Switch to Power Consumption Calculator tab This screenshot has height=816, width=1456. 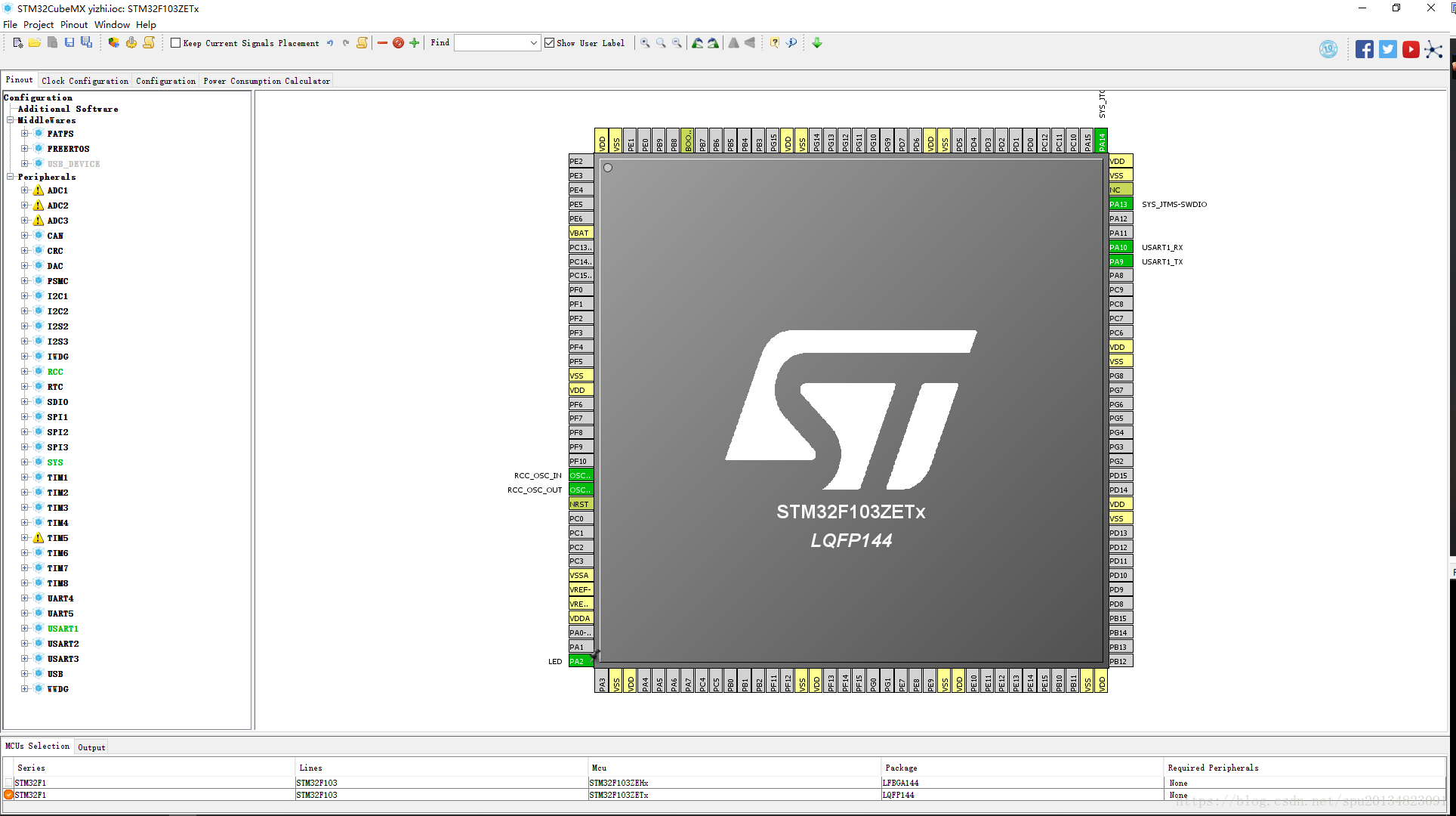tap(267, 81)
